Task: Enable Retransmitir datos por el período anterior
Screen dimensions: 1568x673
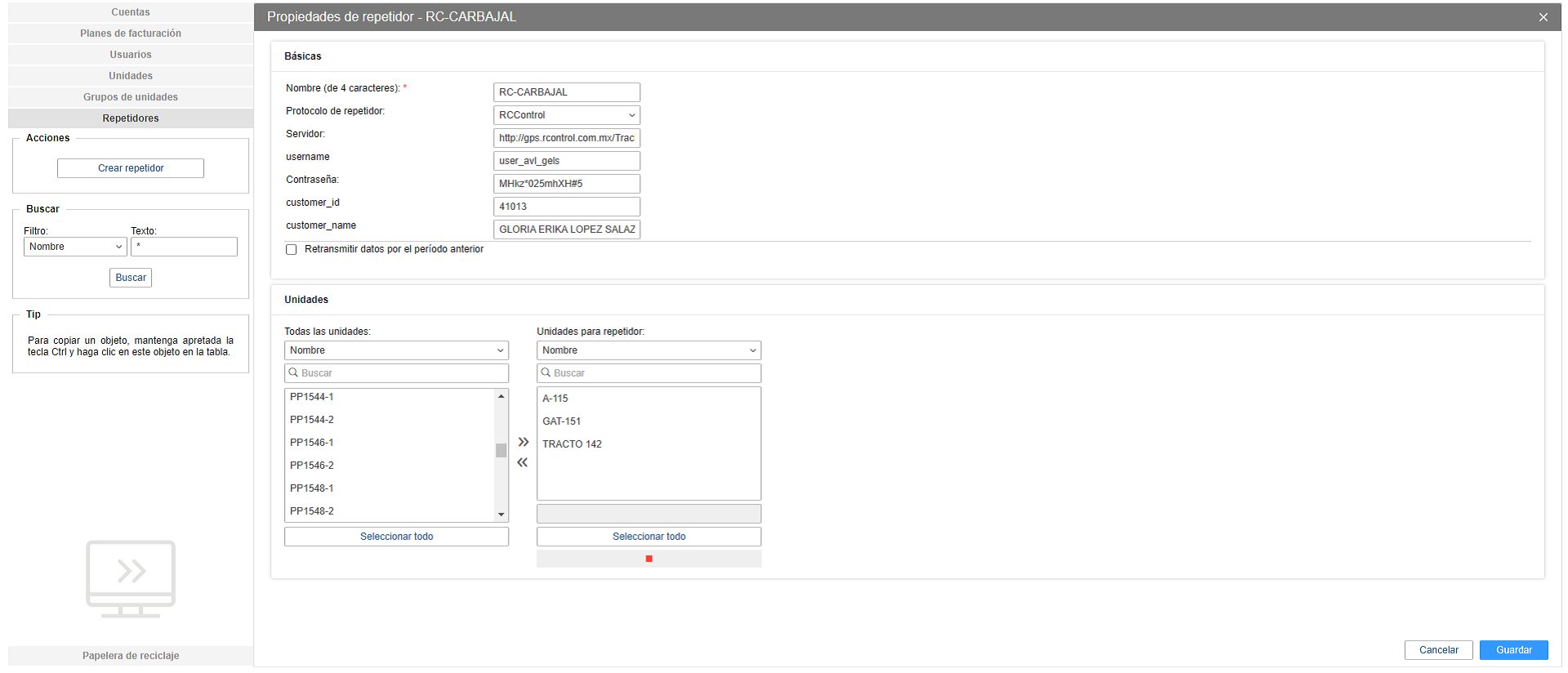Action: 292,249
